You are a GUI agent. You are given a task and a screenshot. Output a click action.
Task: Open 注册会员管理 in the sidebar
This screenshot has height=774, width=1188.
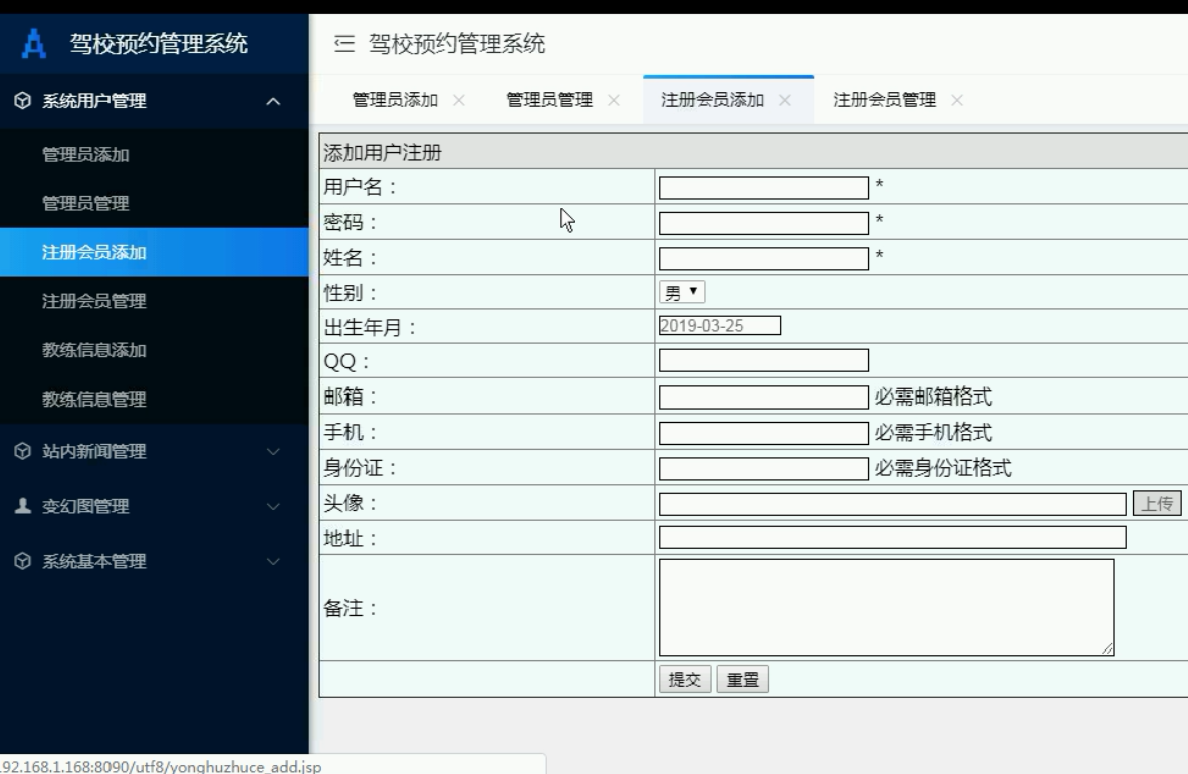[155, 301]
